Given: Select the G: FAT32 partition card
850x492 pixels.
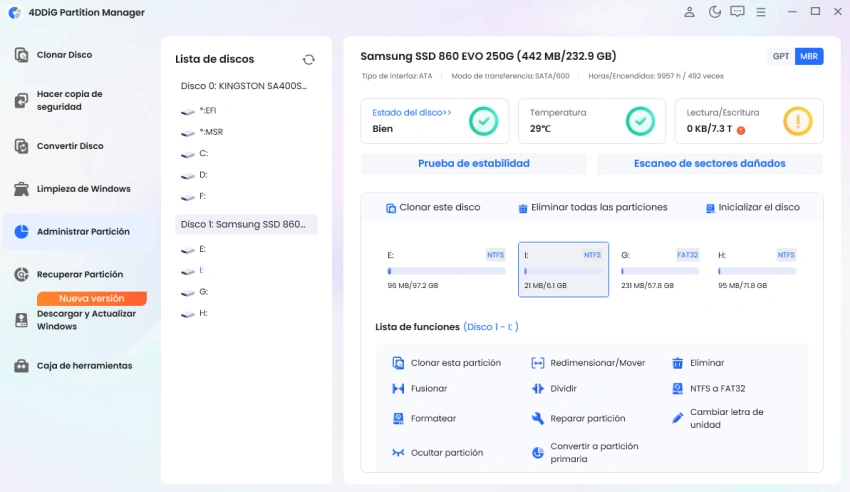Looking at the screenshot, I should point(660,269).
